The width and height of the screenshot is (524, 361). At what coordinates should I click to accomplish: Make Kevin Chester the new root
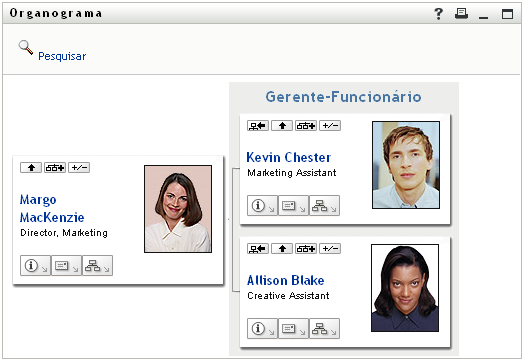(258, 126)
